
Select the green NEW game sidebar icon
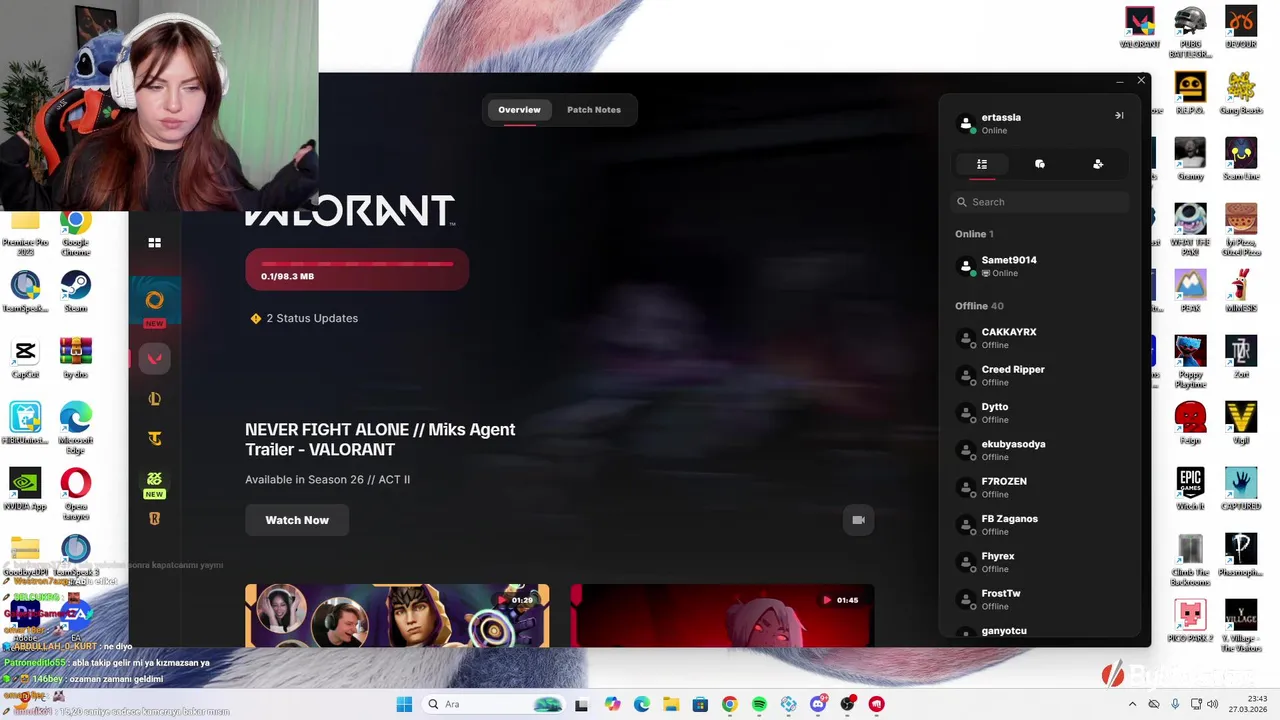[x=154, y=480]
